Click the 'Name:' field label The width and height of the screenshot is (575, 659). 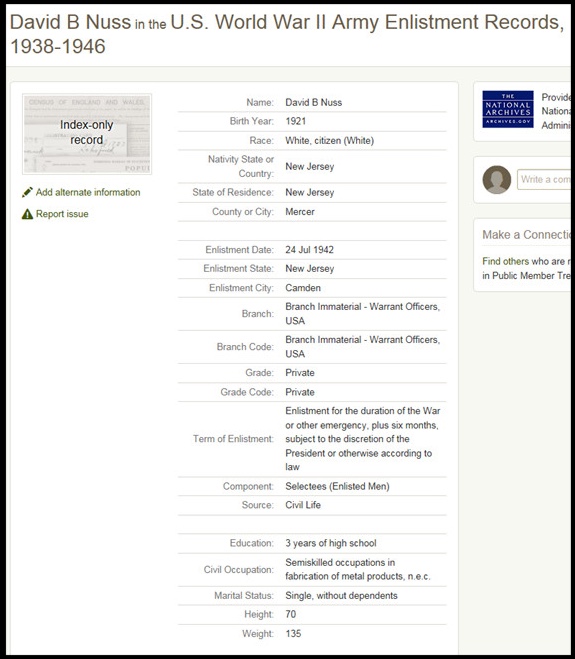[x=260, y=103]
